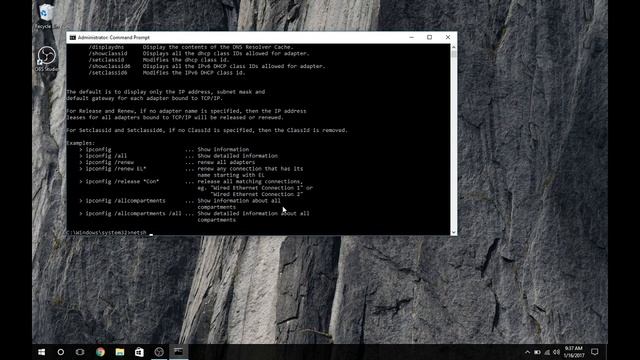The height and width of the screenshot is (360, 640).
Task: Click the console scrollbar up arrow
Action: point(453,47)
